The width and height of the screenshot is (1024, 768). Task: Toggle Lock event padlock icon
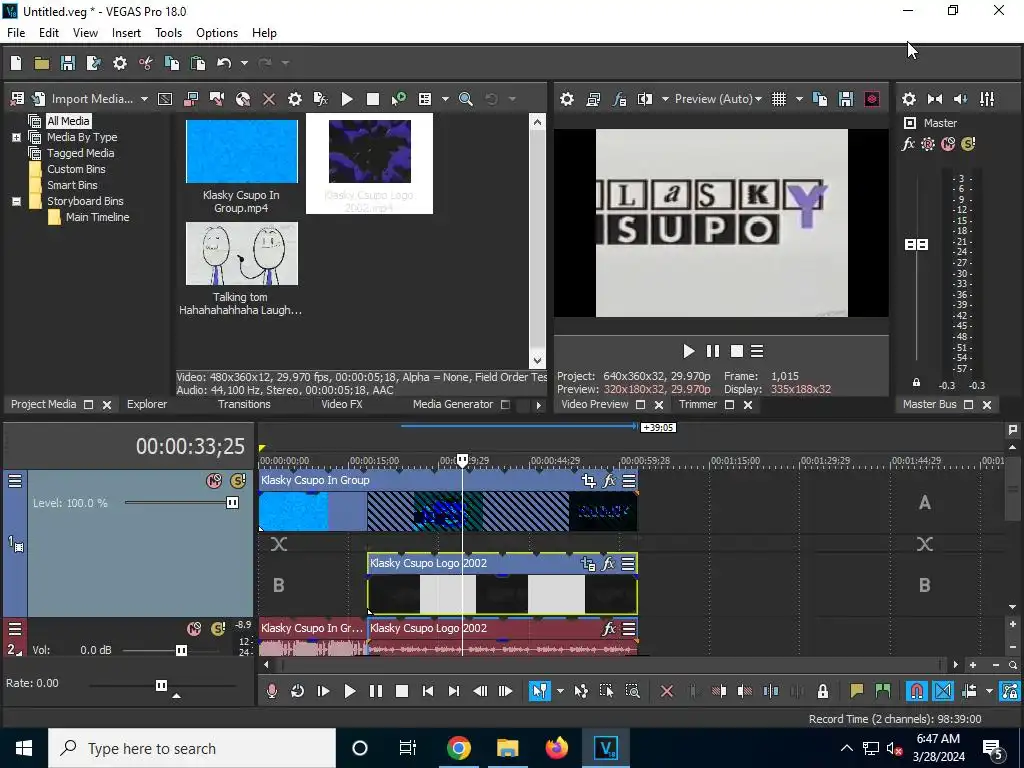(x=823, y=691)
